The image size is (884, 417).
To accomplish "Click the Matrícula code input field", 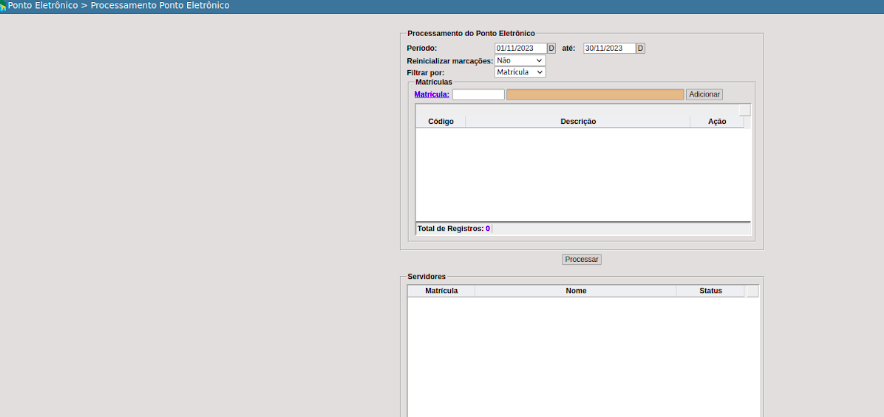I will [478, 95].
